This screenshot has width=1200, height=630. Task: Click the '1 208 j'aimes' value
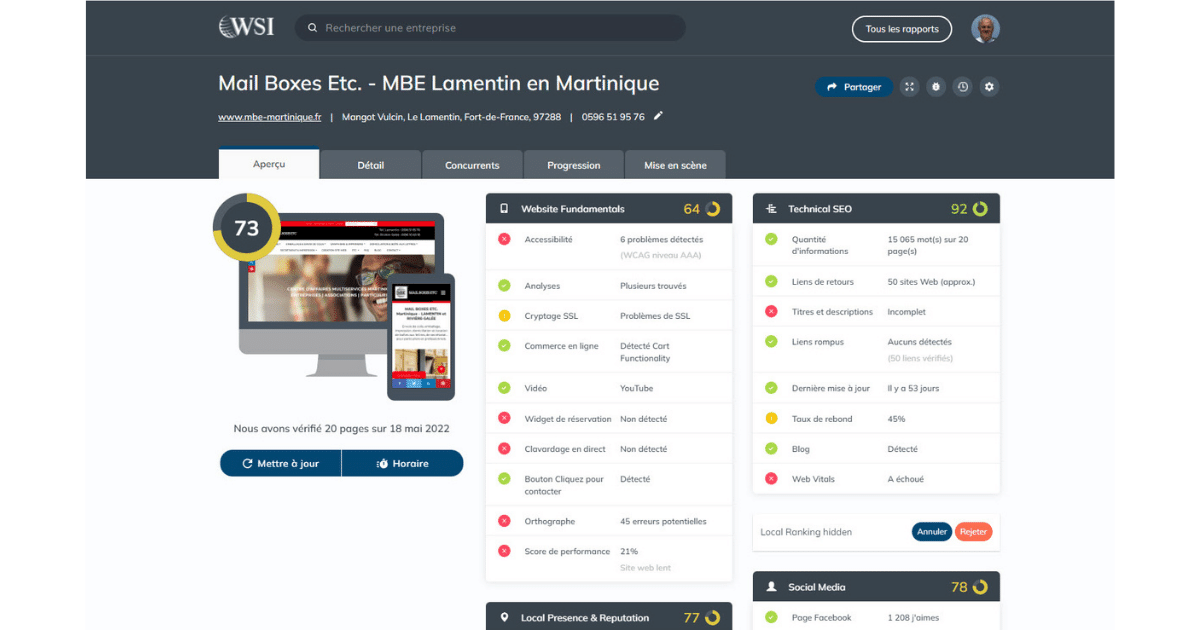(914, 618)
